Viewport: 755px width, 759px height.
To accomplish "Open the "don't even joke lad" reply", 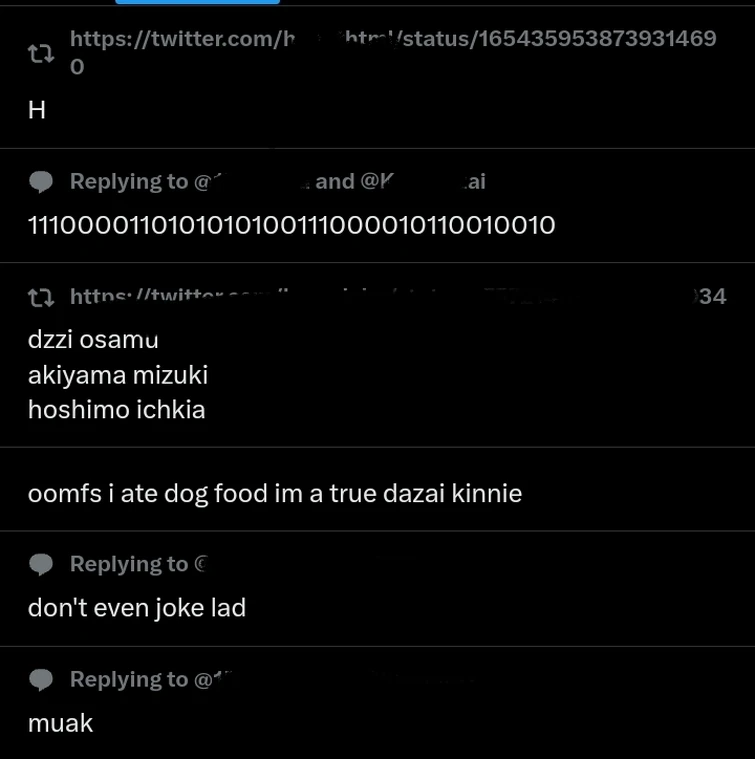I will point(137,608).
